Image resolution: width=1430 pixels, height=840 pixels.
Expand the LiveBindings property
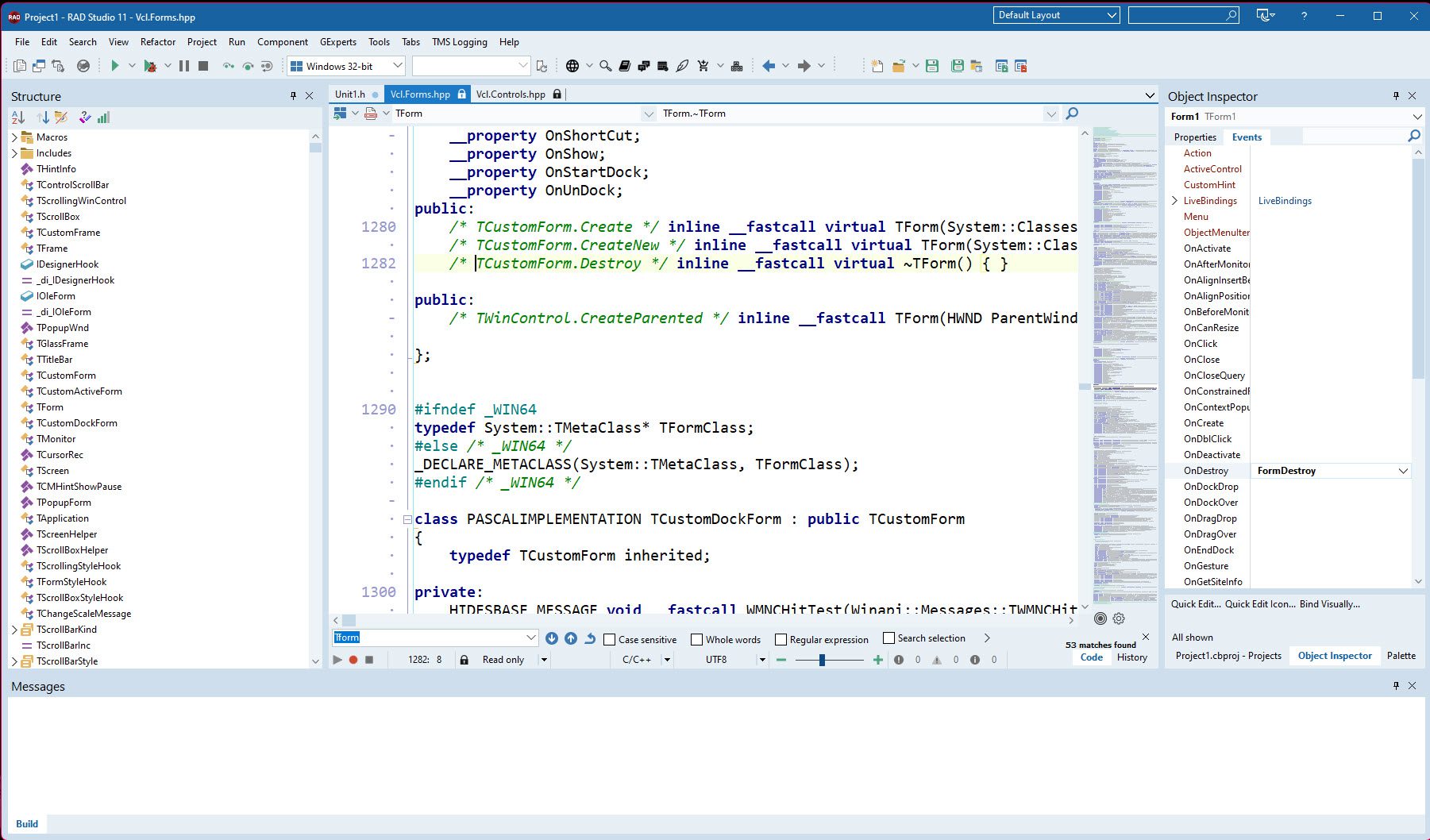coord(1175,201)
